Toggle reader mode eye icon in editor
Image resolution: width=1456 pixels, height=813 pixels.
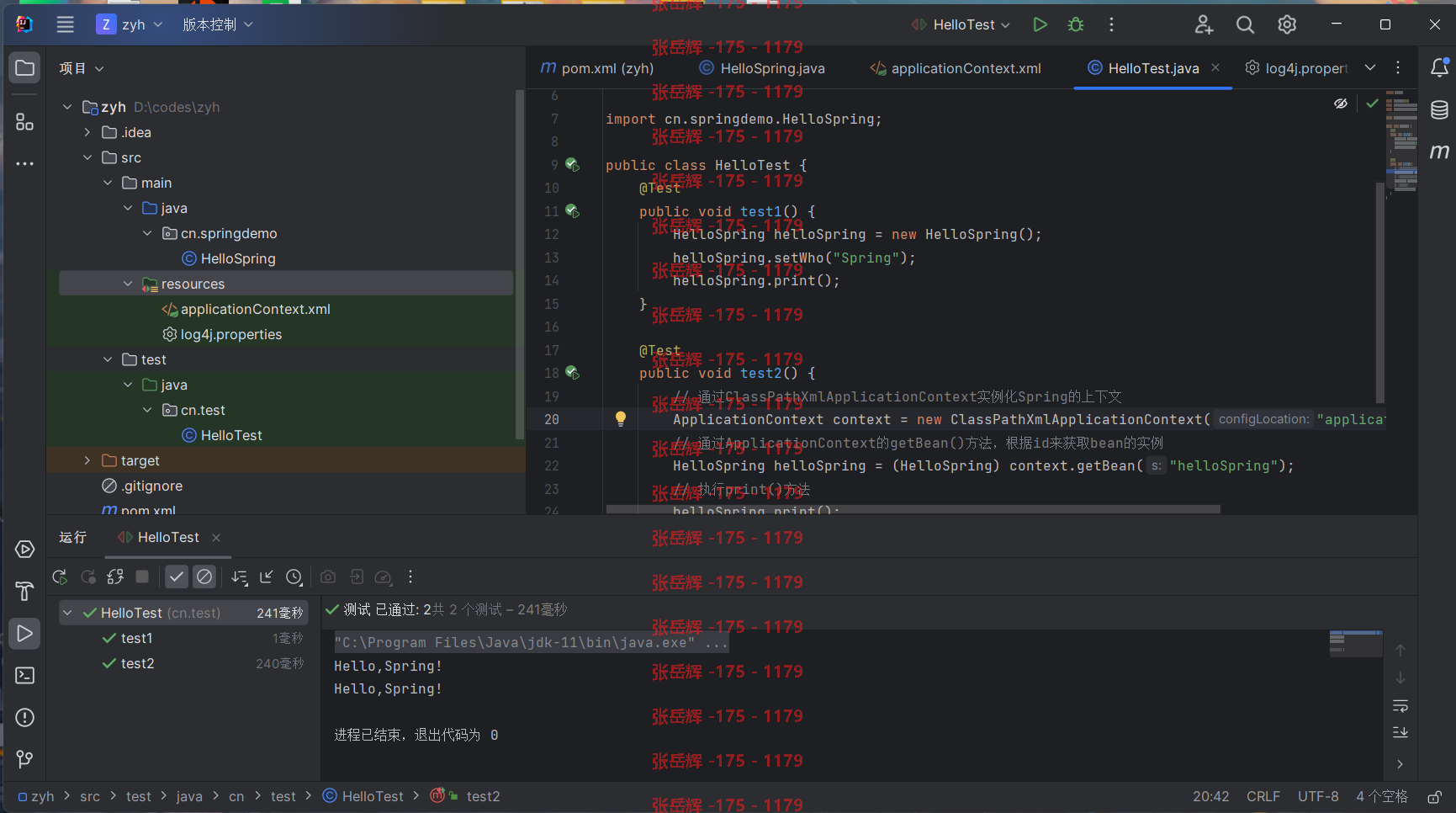(x=1341, y=104)
